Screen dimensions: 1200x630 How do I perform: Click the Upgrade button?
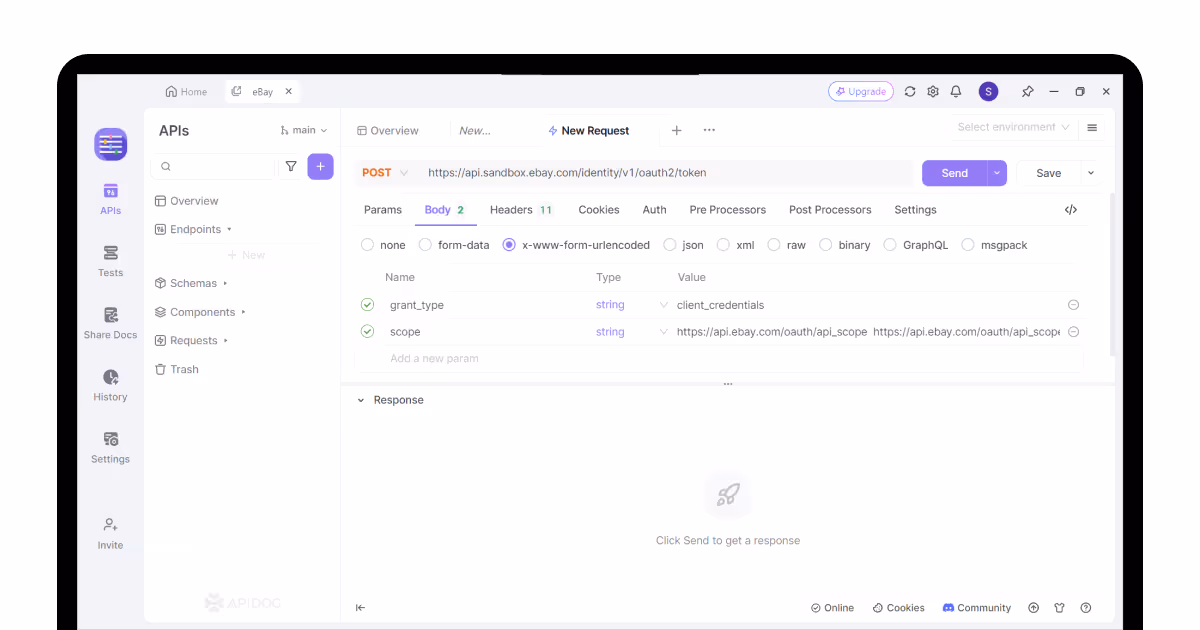click(861, 91)
